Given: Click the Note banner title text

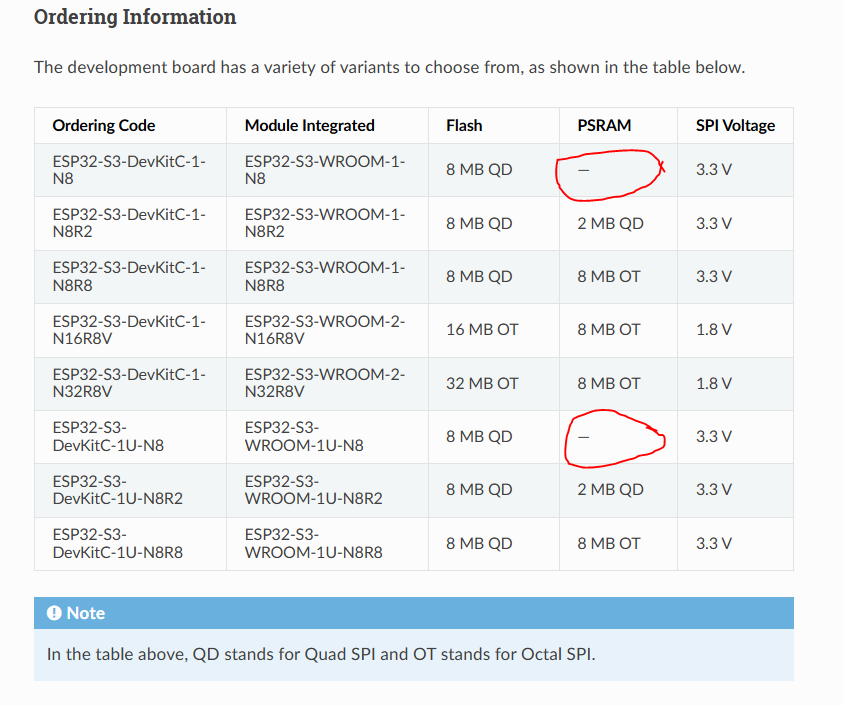Looking at the screenshot, I should 88,613.
